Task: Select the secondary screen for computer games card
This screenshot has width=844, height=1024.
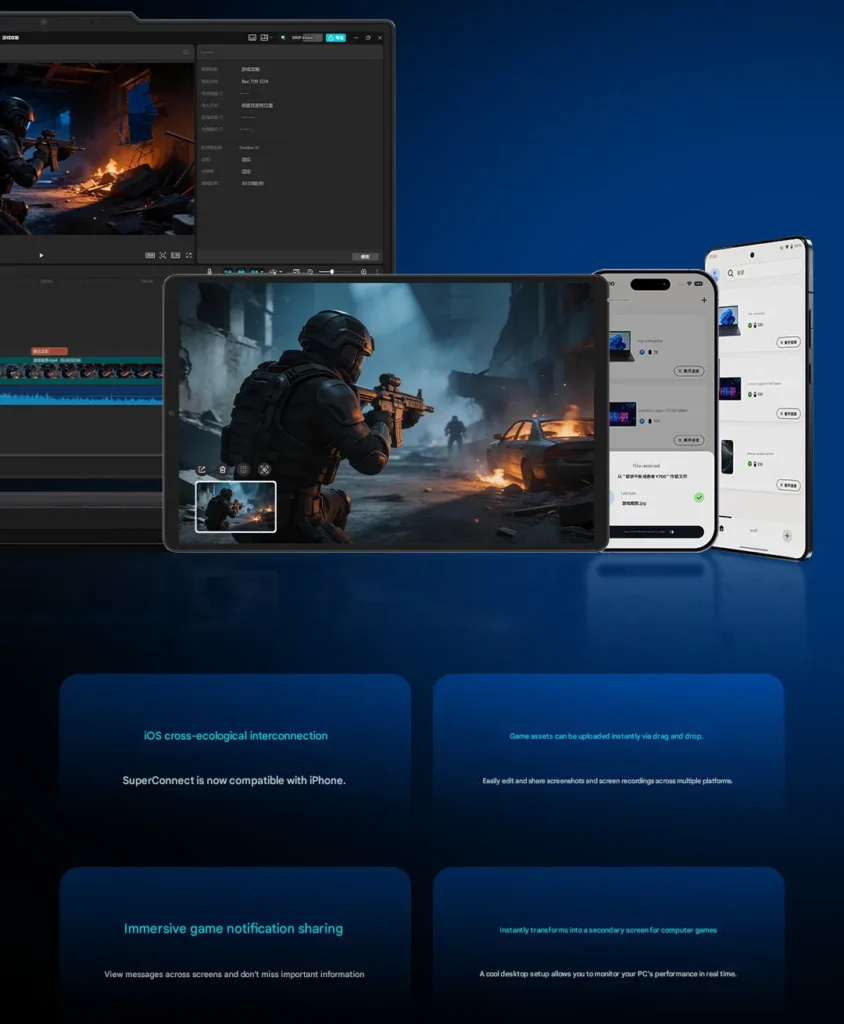Action: 608,950
